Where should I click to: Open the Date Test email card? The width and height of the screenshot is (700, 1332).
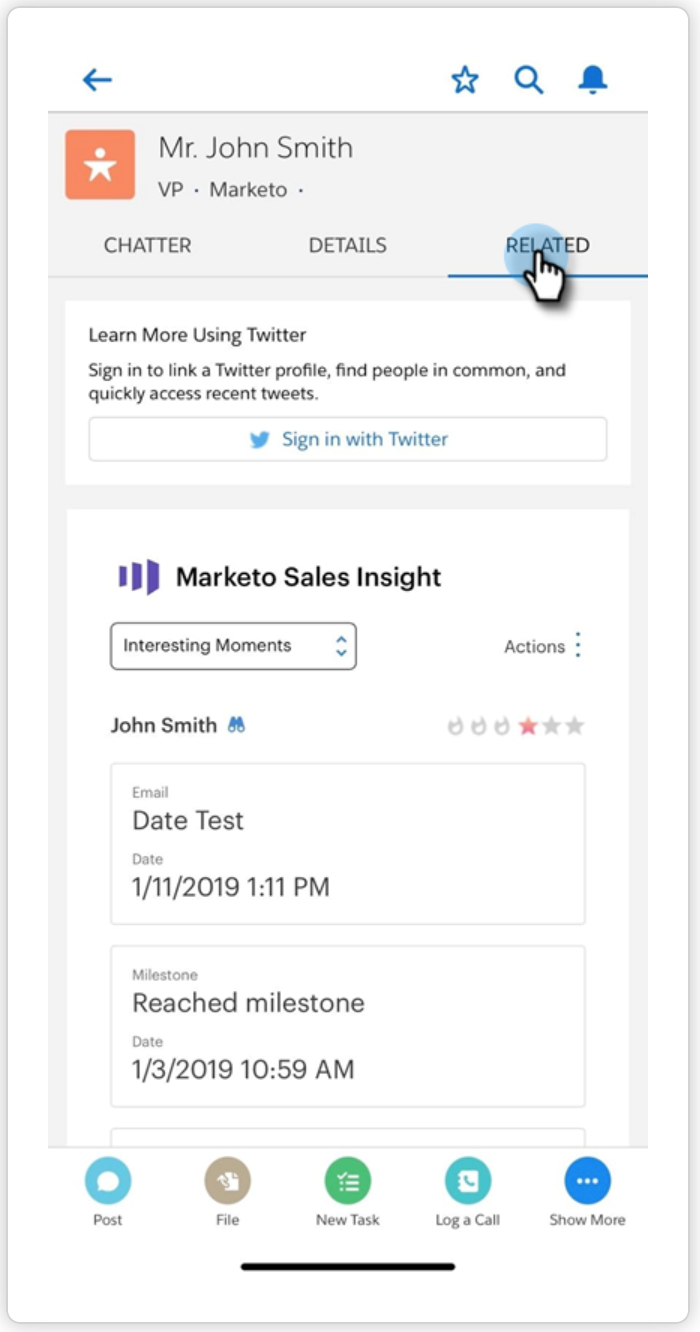(x=348, y=844)
